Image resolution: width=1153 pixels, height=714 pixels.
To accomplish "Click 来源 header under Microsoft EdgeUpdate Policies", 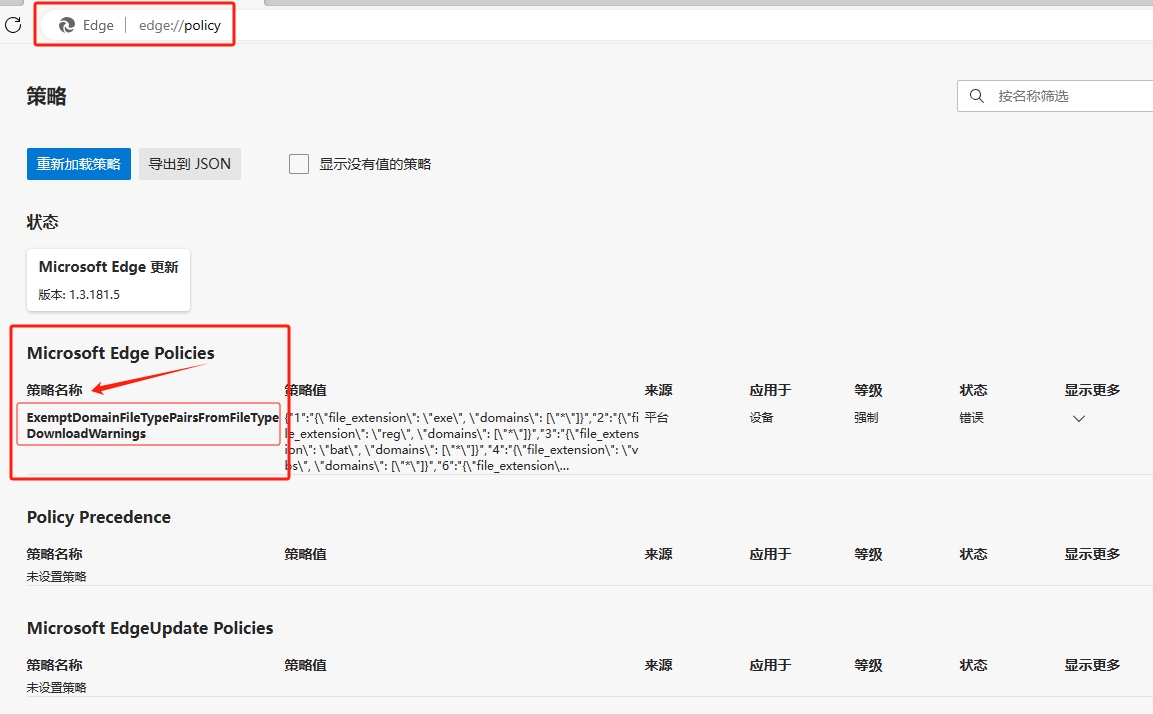I will point(659,665).
